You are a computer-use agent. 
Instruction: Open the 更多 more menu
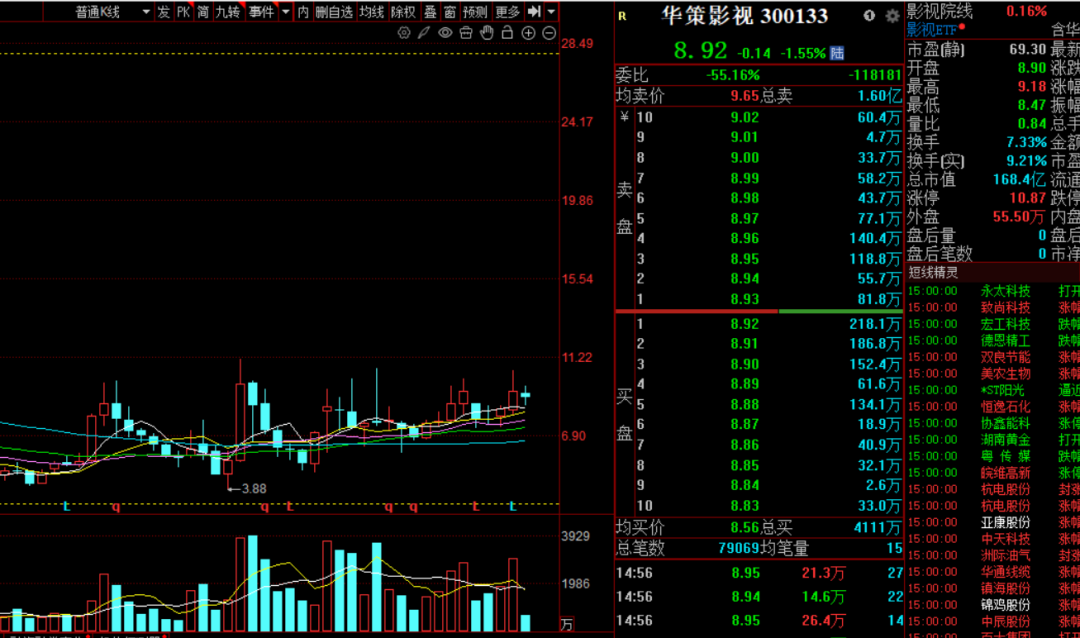coord(508,12)
